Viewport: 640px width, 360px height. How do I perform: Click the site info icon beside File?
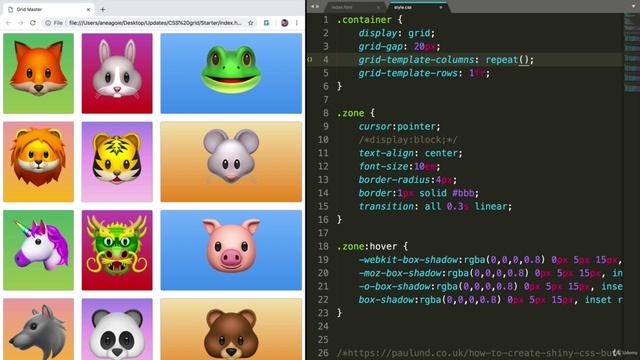48,23
